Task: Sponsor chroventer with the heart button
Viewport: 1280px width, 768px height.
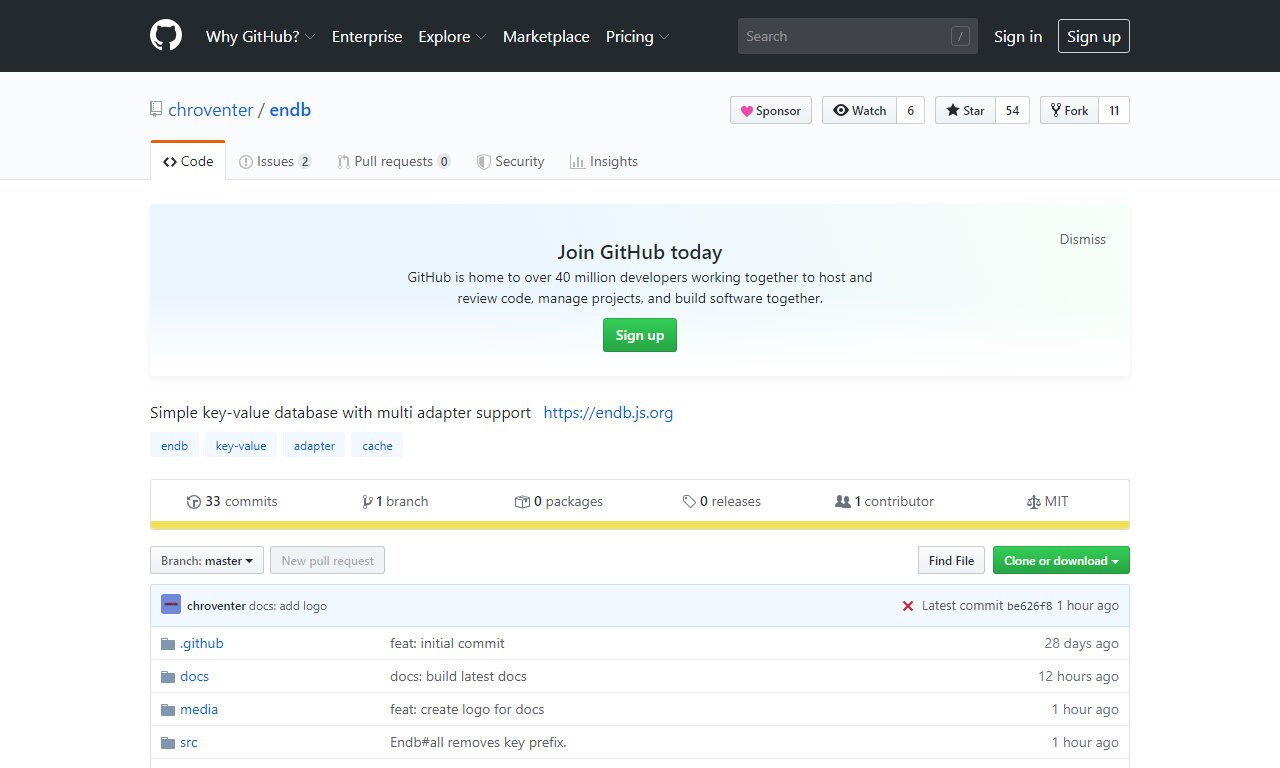Action: (x=770, y=110)
